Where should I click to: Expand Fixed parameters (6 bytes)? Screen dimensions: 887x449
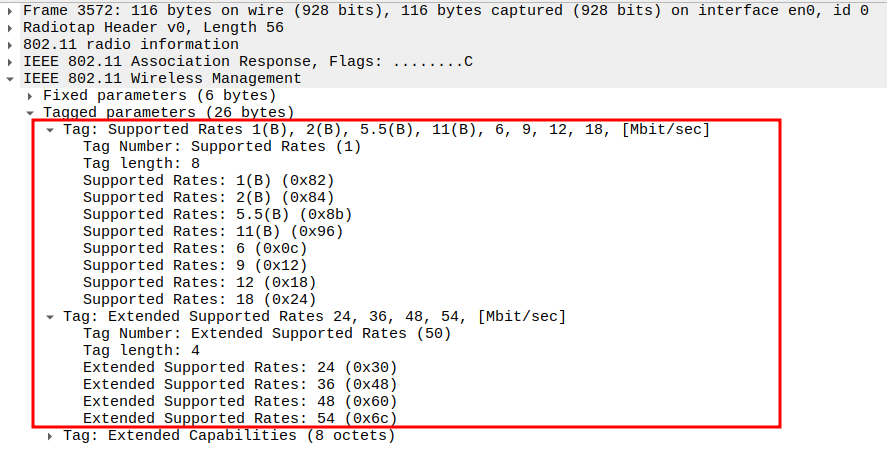click(x=31, y=95)
